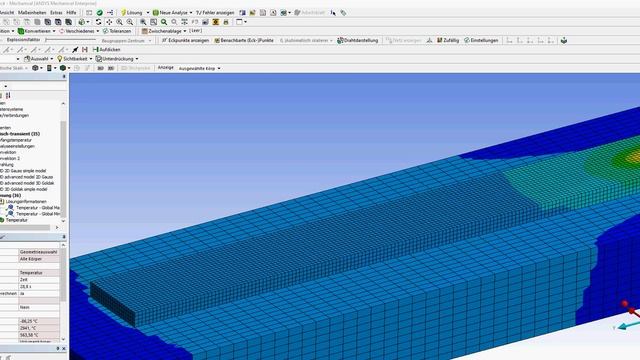Click the red H-shaped icon beside Aufdicken
Screen dimensions: 640x360
(85, 49)
